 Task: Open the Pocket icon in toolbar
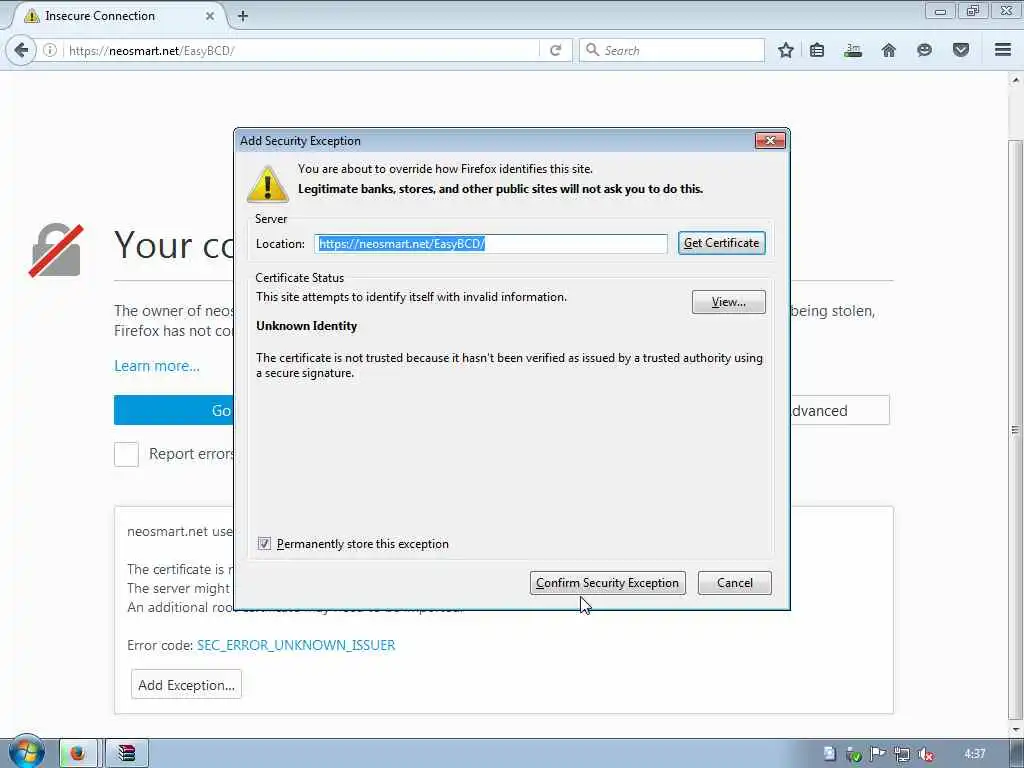[961, 50]
